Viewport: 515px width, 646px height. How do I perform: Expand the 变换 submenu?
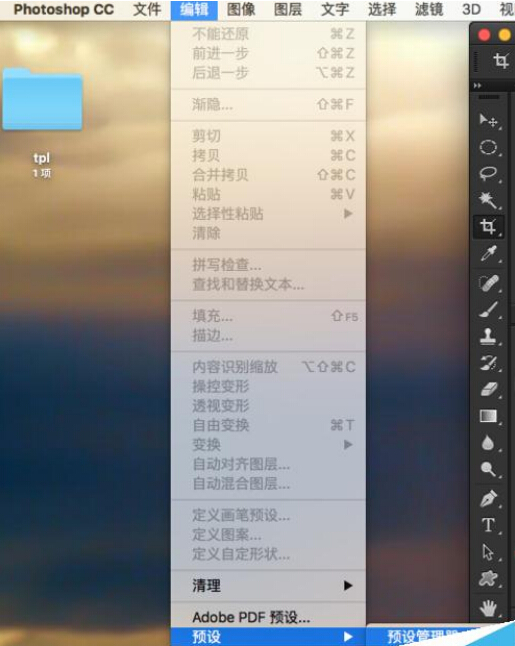pos(268,445)
